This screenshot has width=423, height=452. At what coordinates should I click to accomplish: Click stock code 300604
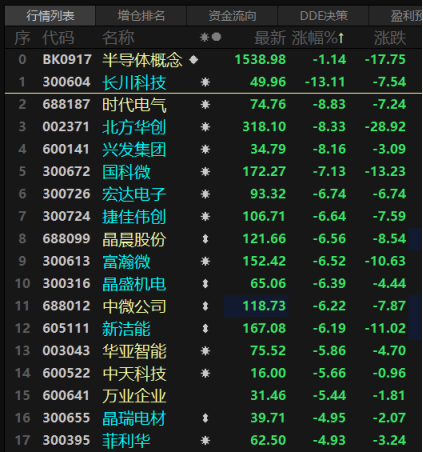click(x=66, y=82)
